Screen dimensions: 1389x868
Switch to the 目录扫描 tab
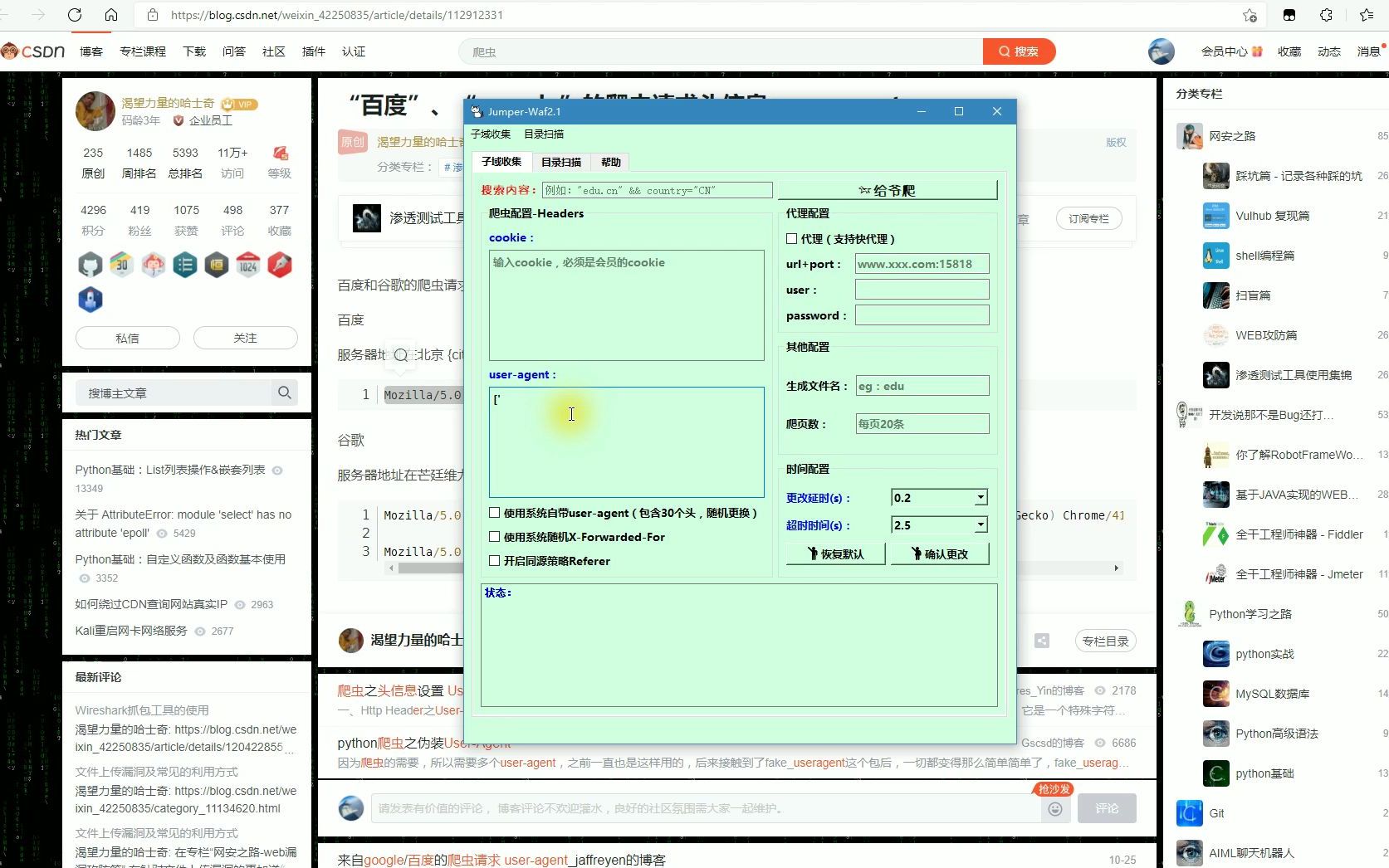click(561, 162)
